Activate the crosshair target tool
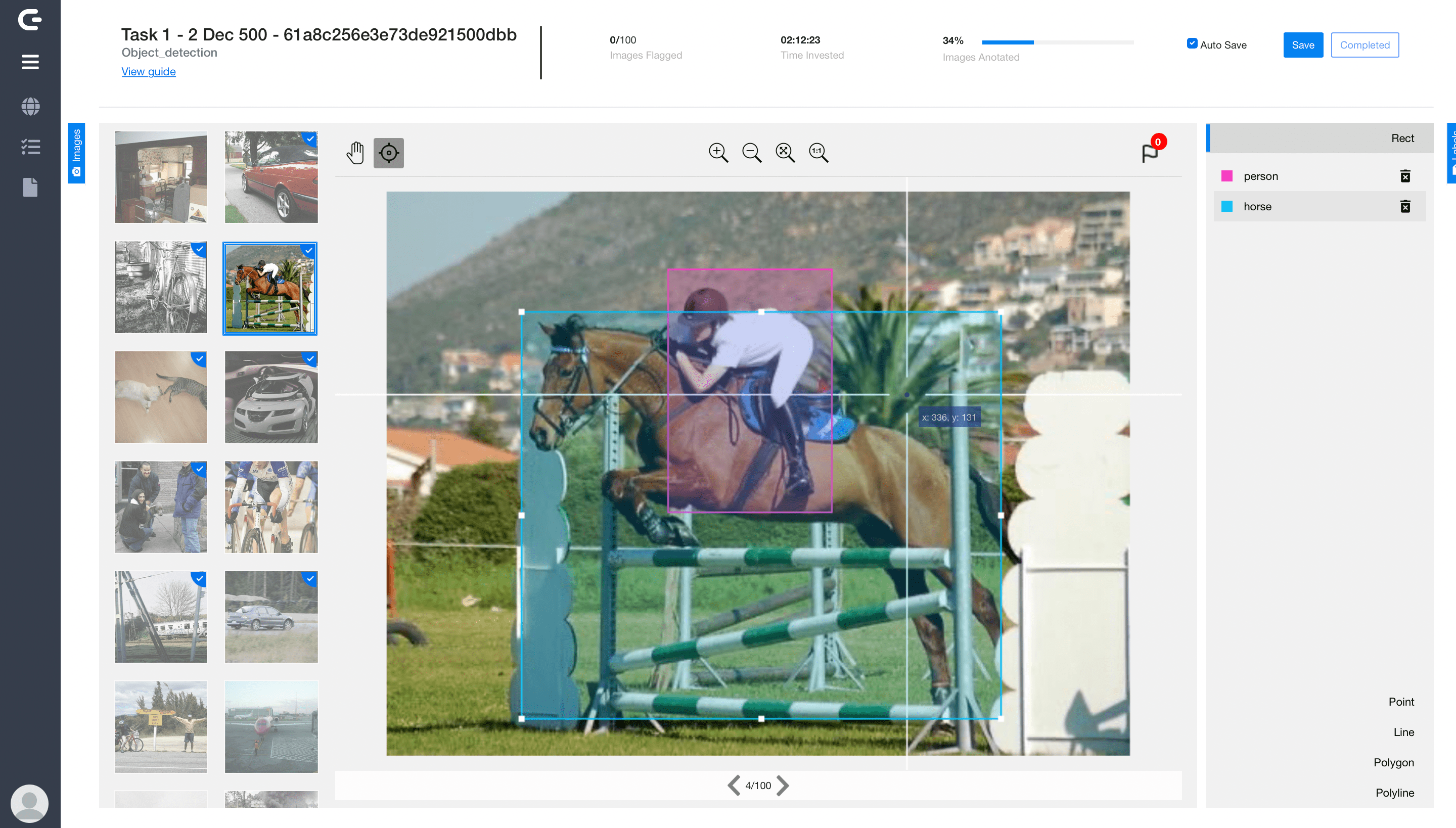This screenshot has height=828, width=1456. [388, 153]
